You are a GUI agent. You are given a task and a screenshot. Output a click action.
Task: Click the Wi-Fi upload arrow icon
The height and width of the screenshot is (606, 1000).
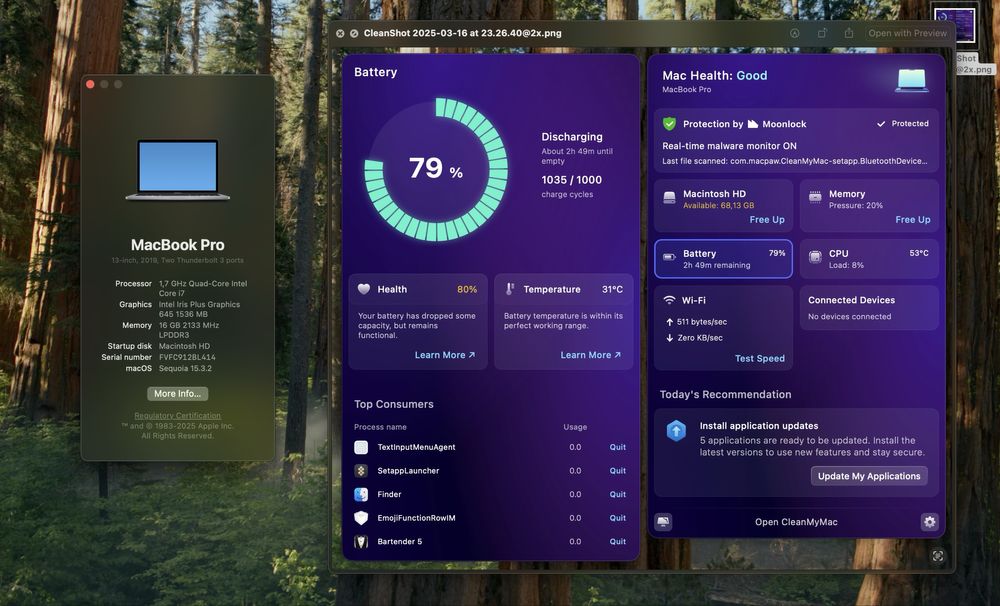670,322
